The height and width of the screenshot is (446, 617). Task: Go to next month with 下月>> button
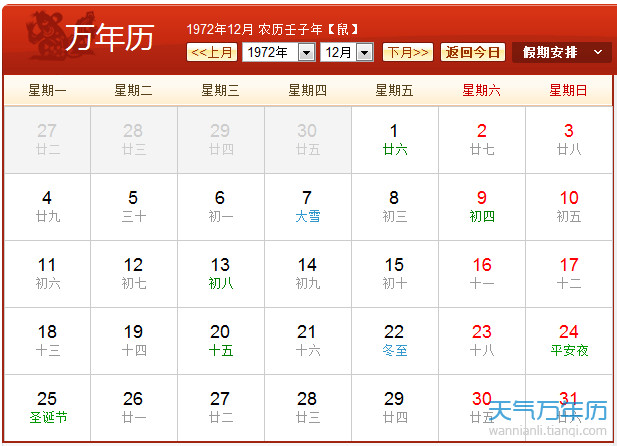[x=408, y=52]
